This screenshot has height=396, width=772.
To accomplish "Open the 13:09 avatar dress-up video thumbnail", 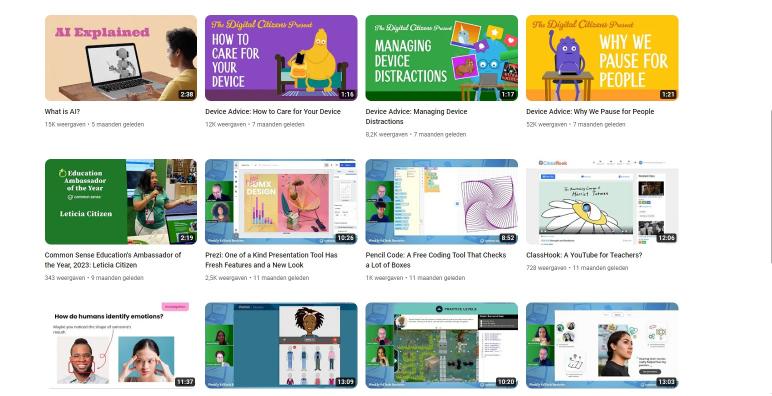I will pos(281,345).
